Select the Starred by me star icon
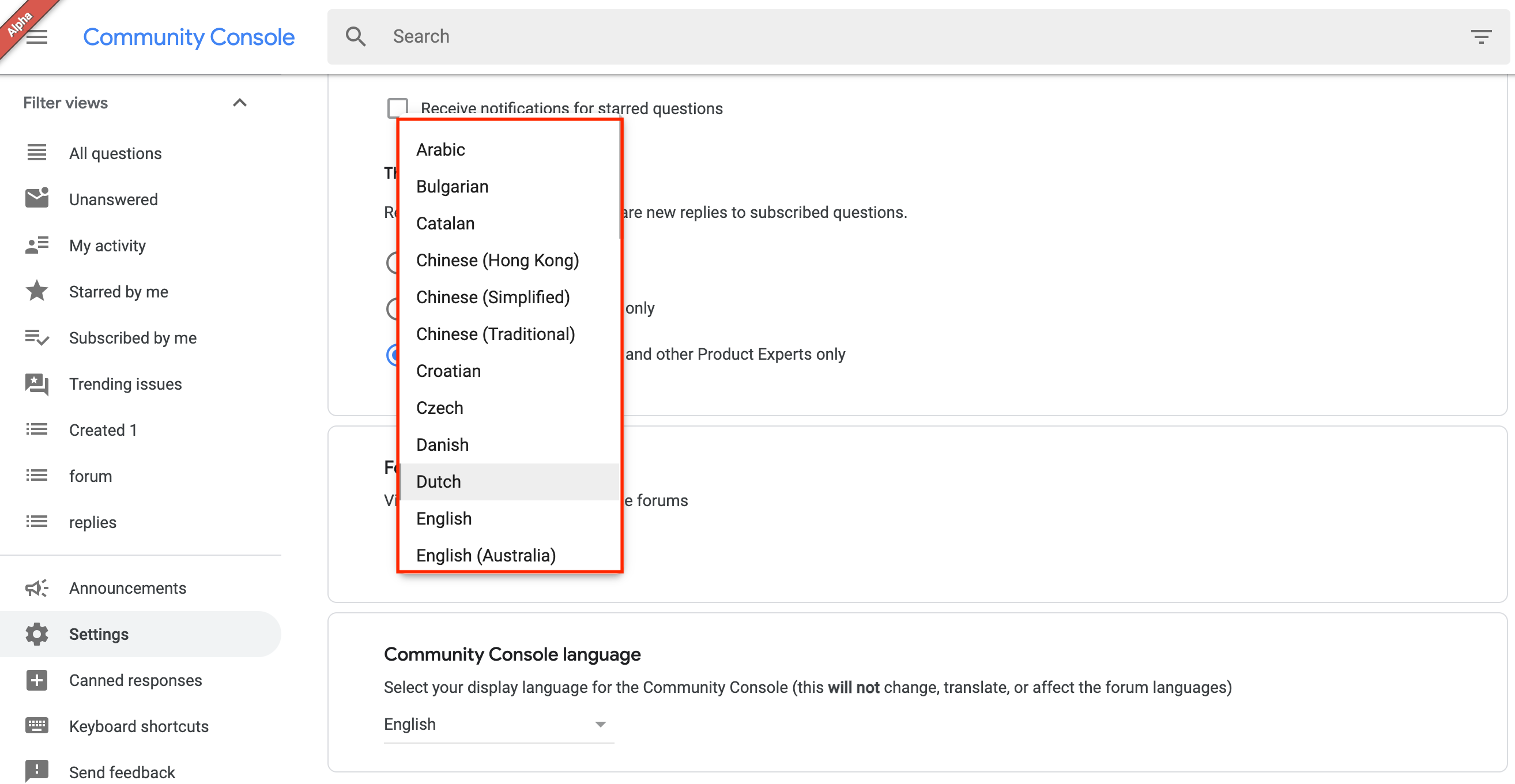This screenshot has height=784, width=1515. pos(36,291)
